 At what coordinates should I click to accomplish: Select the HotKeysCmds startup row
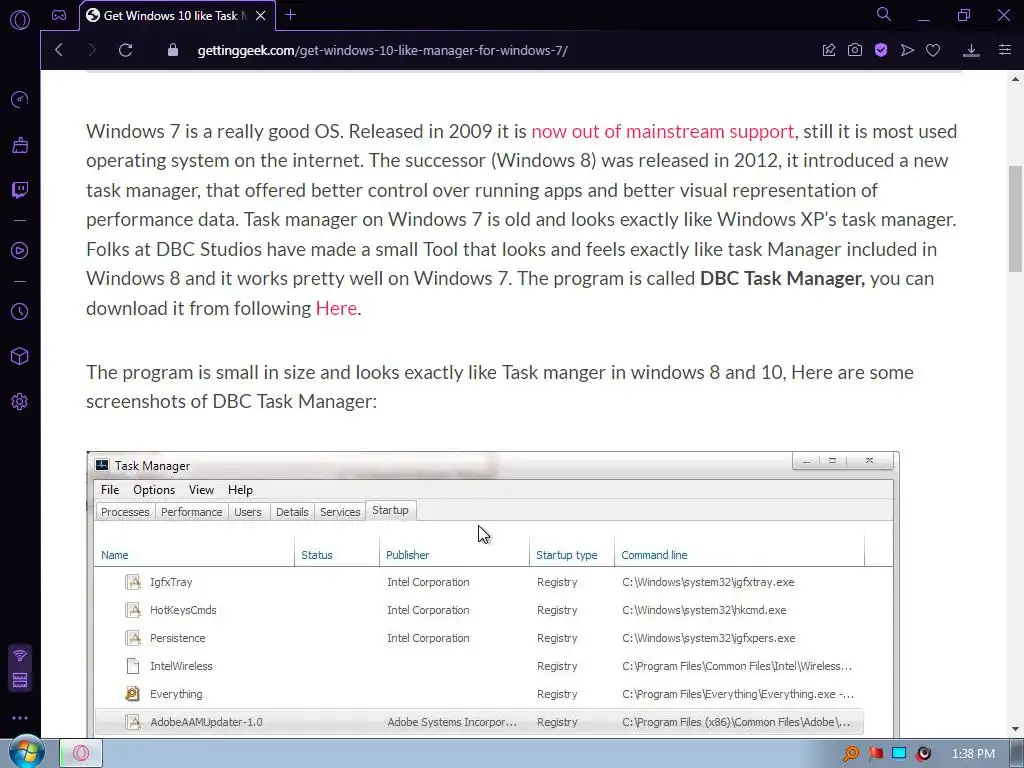coord(479,610)
